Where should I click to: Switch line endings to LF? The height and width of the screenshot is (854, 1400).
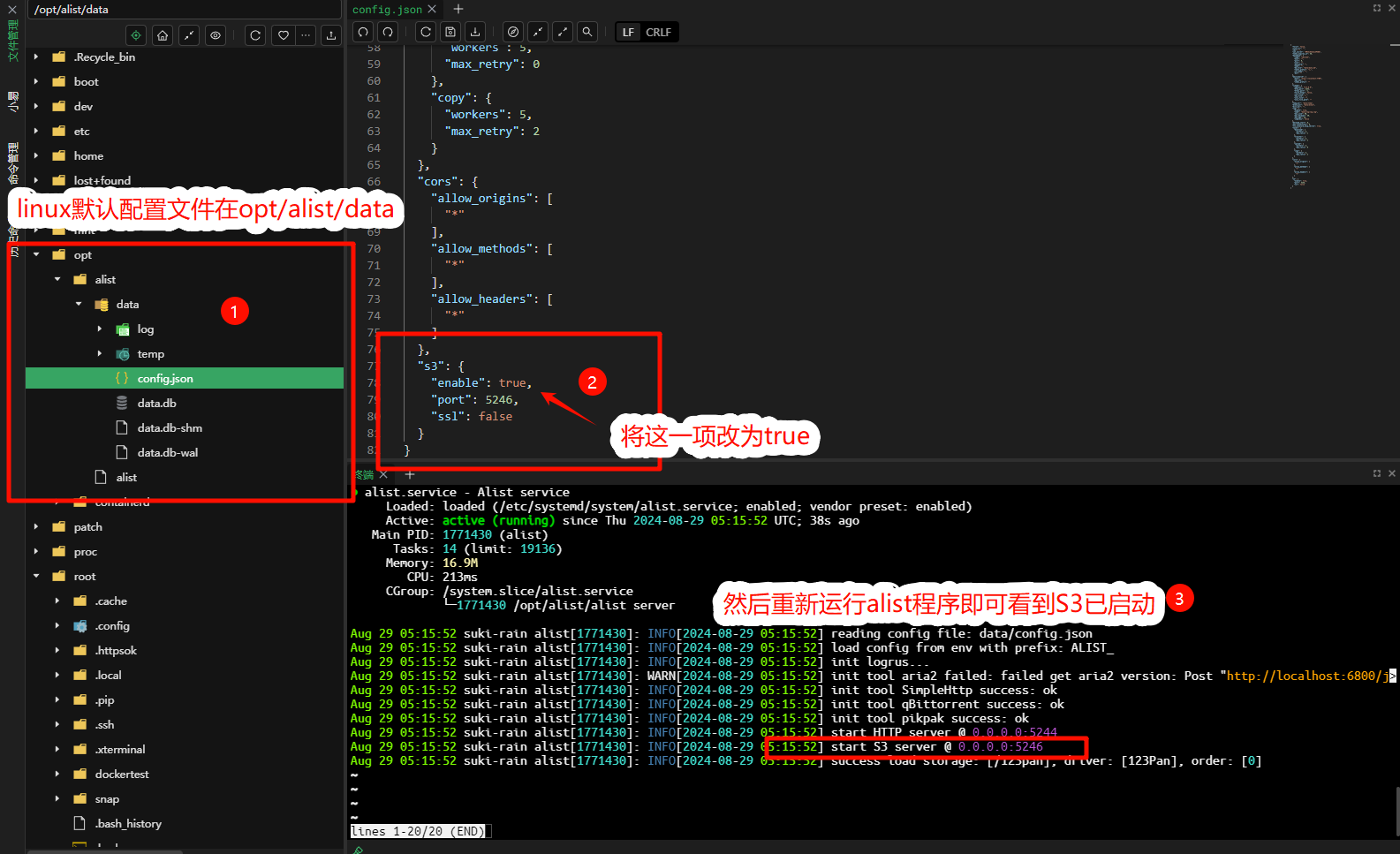click(x=628, y=33)
